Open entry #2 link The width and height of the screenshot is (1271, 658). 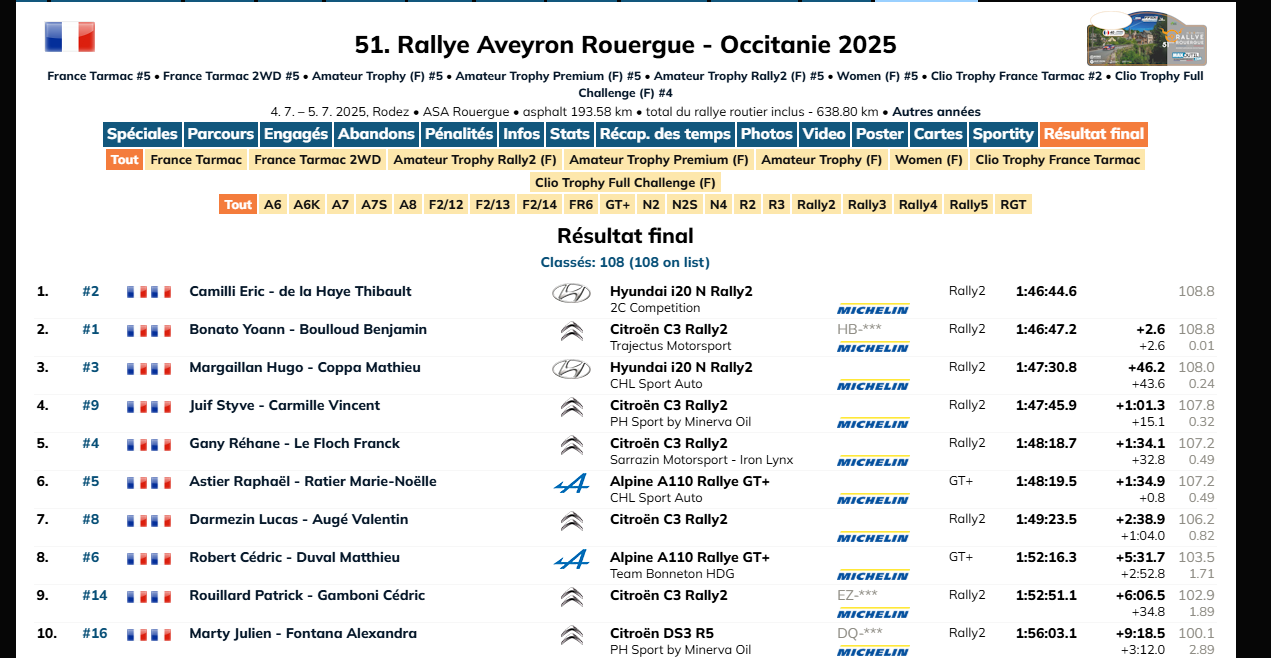91,292
